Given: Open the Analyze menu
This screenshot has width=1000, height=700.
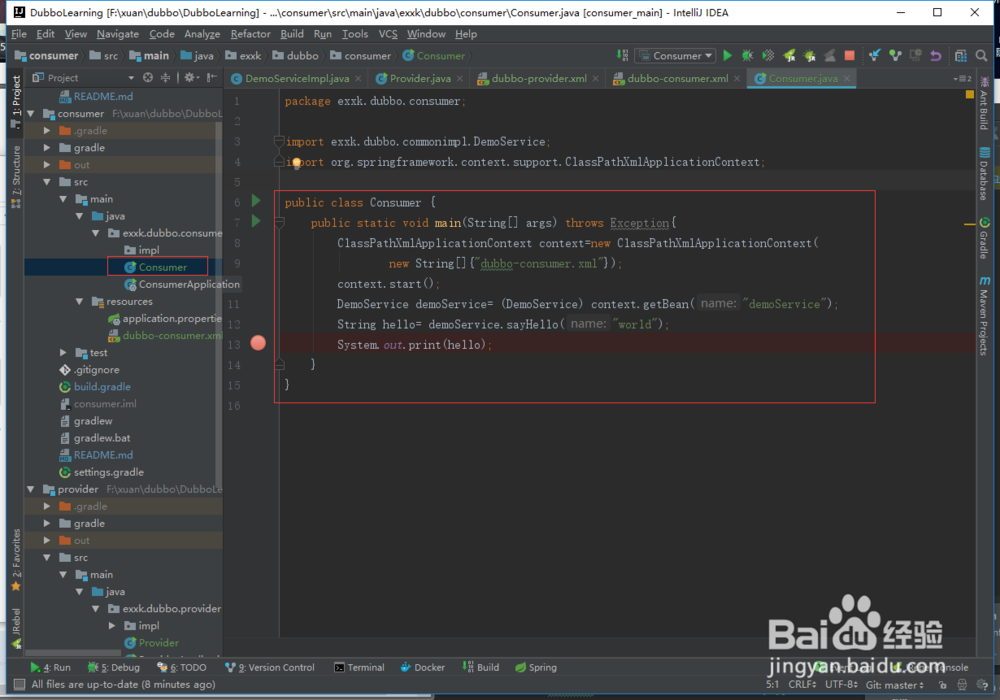Looking at the screenshot, I should click(202, 34).
